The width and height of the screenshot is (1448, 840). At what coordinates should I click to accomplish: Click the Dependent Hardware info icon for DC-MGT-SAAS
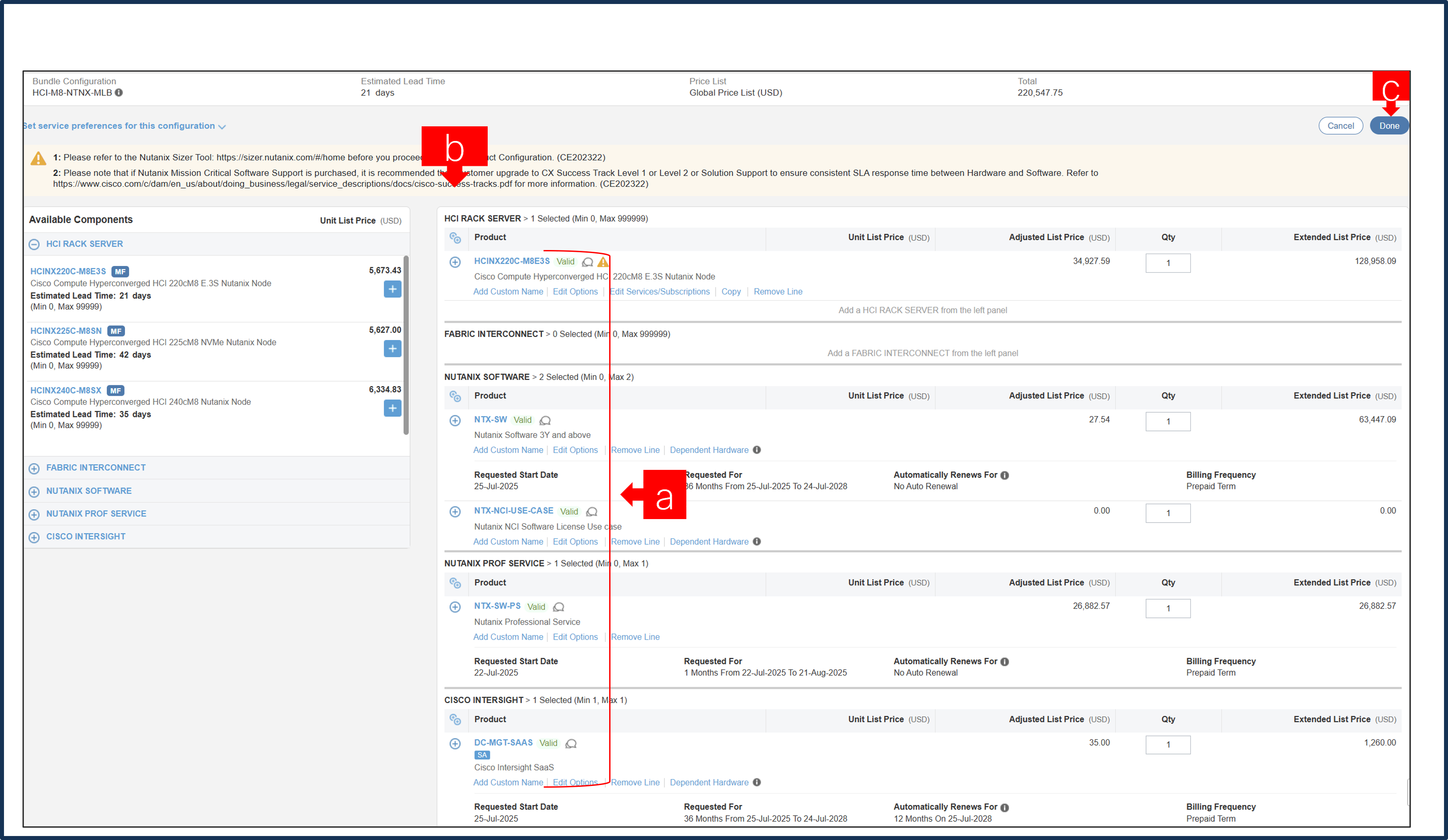757,782
